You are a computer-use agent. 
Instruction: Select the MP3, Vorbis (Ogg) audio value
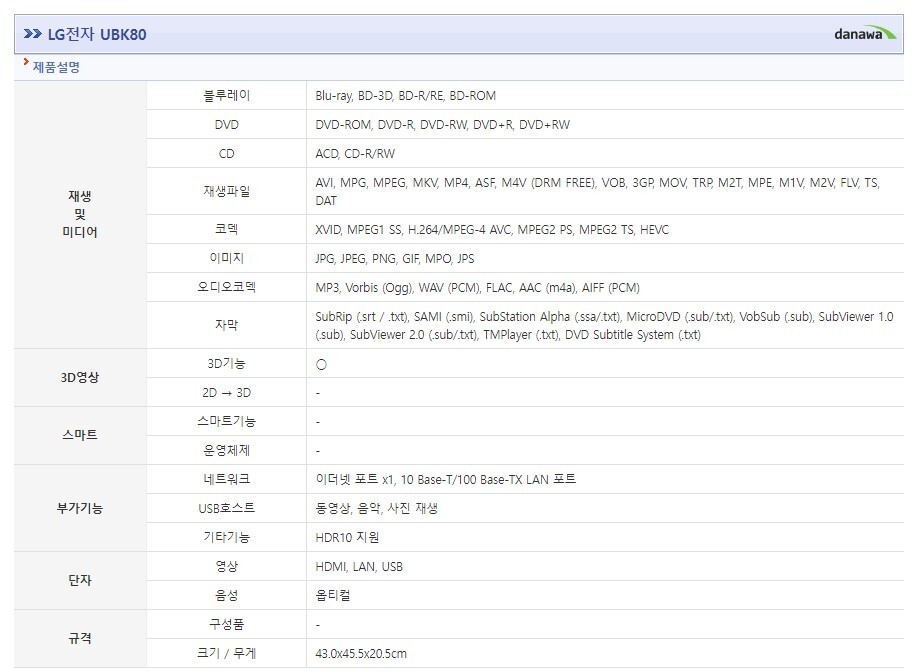(478, 288)
